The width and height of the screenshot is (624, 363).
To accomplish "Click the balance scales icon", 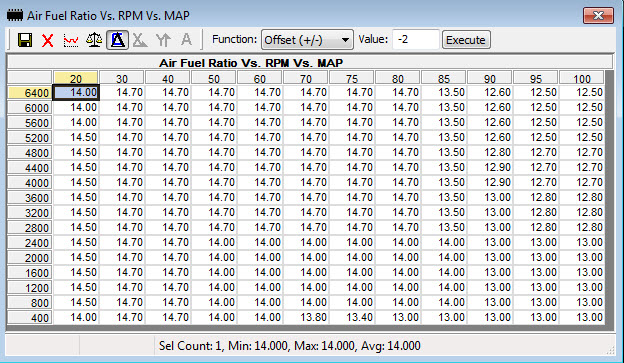I will point(94,40).
